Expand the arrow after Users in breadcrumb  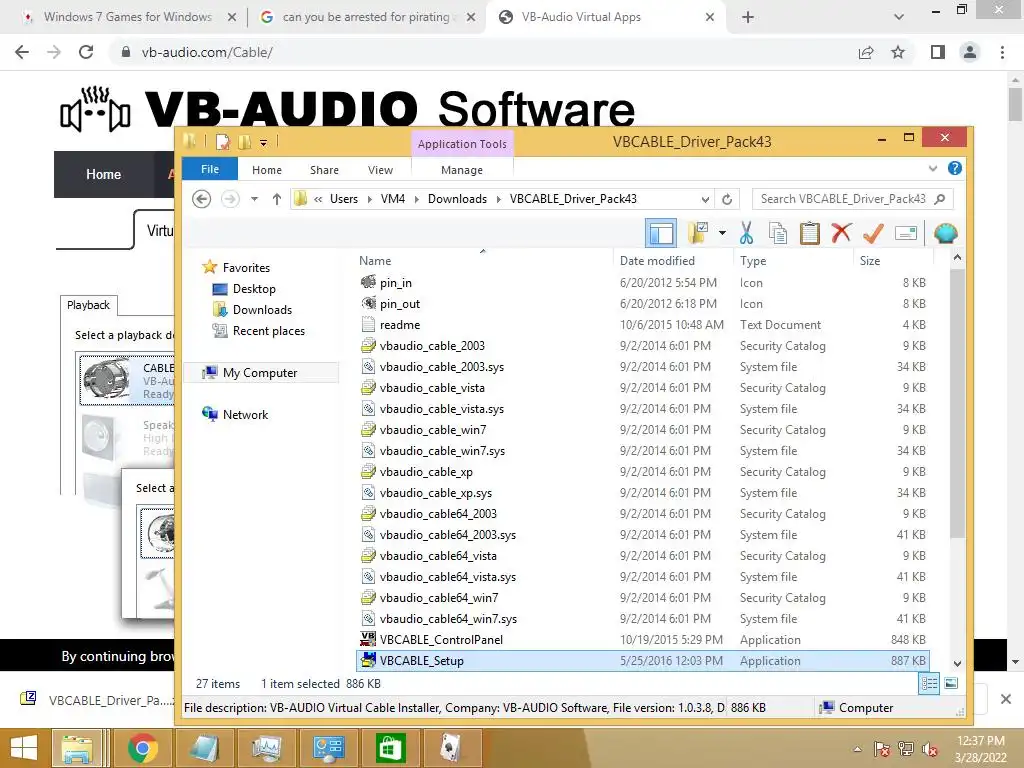point(369,199)
